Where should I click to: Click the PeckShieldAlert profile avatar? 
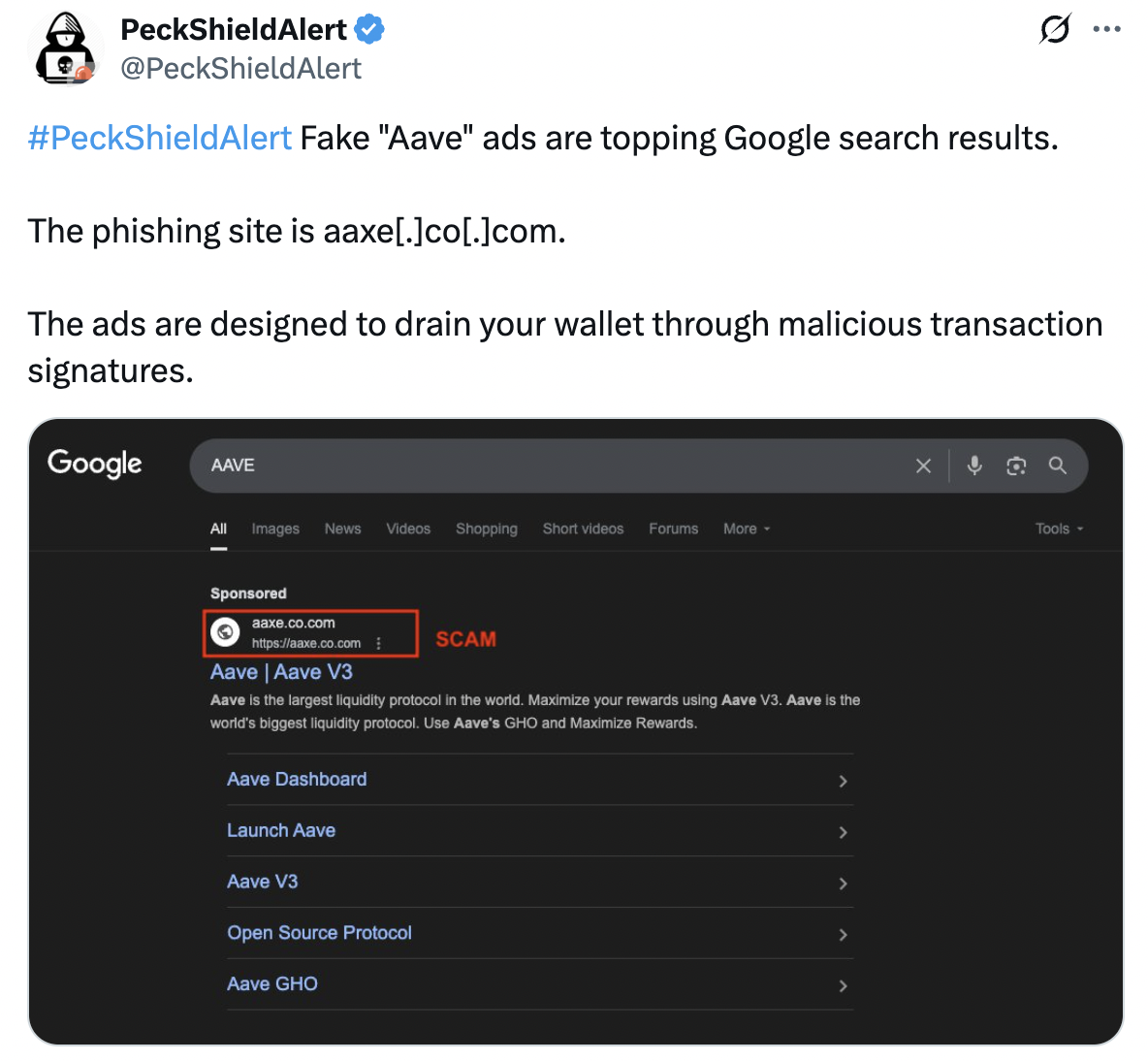click(x=66, y=48)
